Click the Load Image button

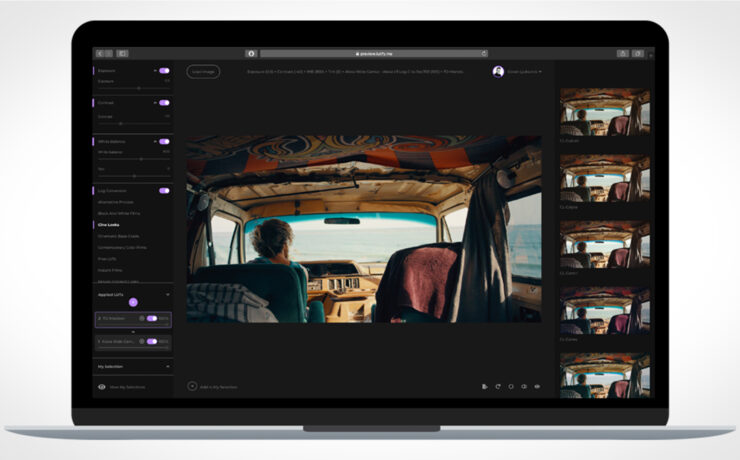coord(203,72)
